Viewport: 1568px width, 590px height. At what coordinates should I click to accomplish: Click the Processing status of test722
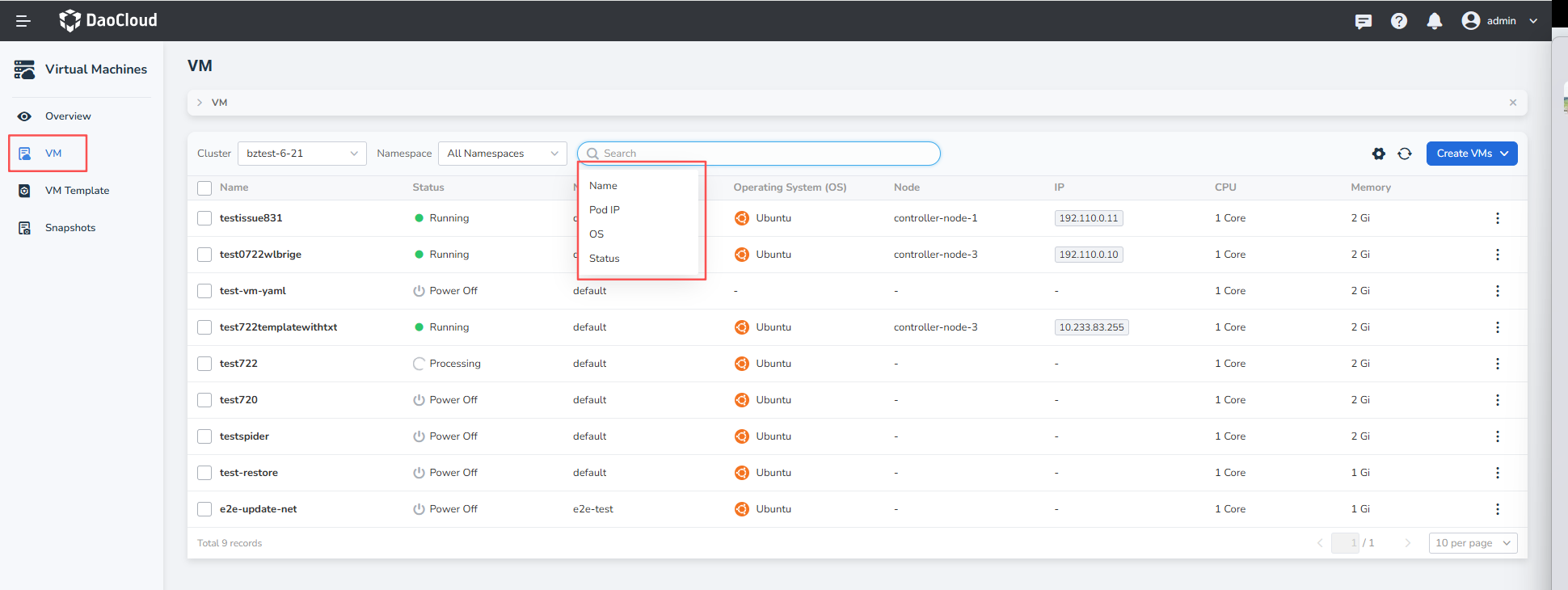coord(447,364)
